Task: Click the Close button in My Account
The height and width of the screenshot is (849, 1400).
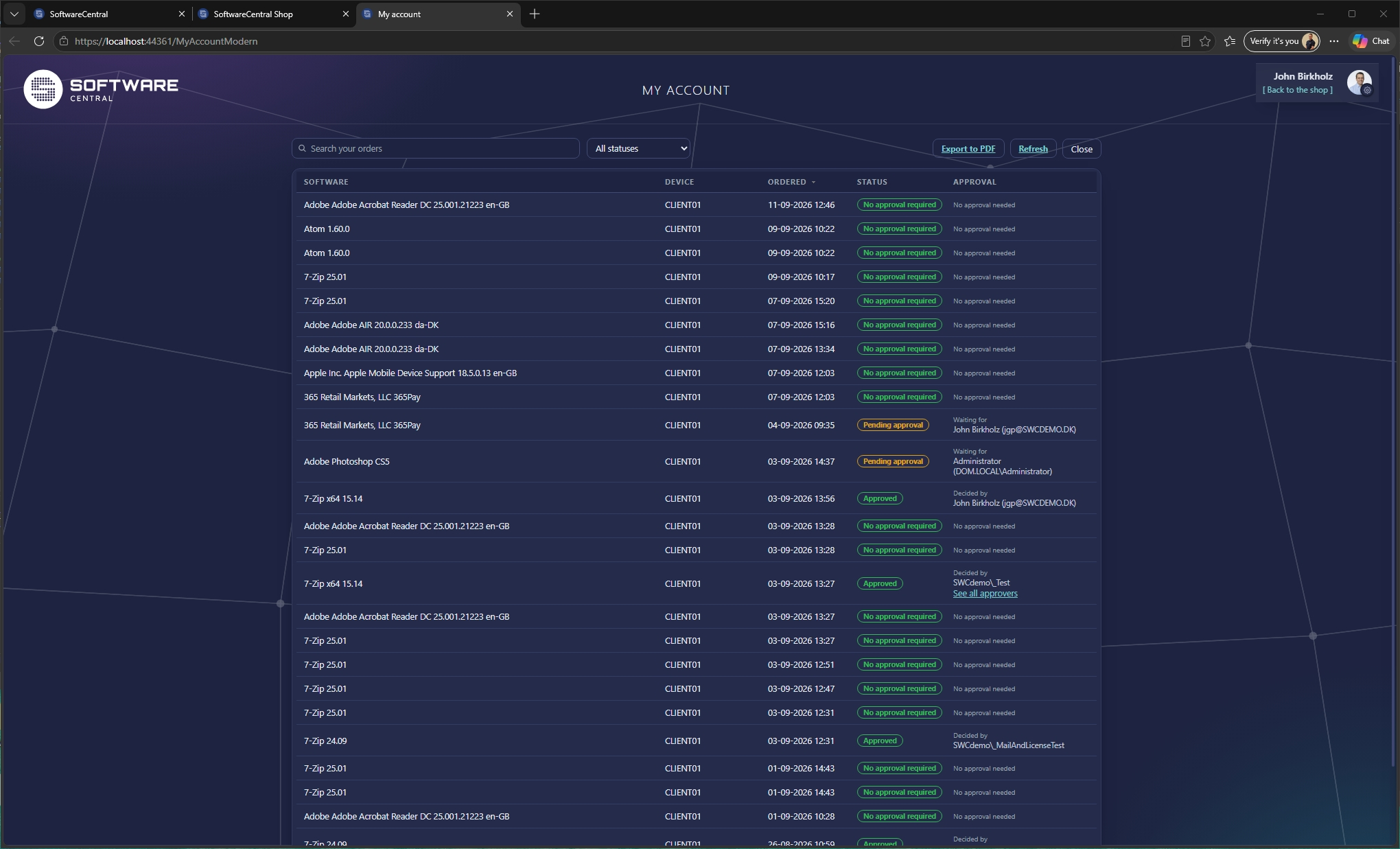Action: [1082, 148]
